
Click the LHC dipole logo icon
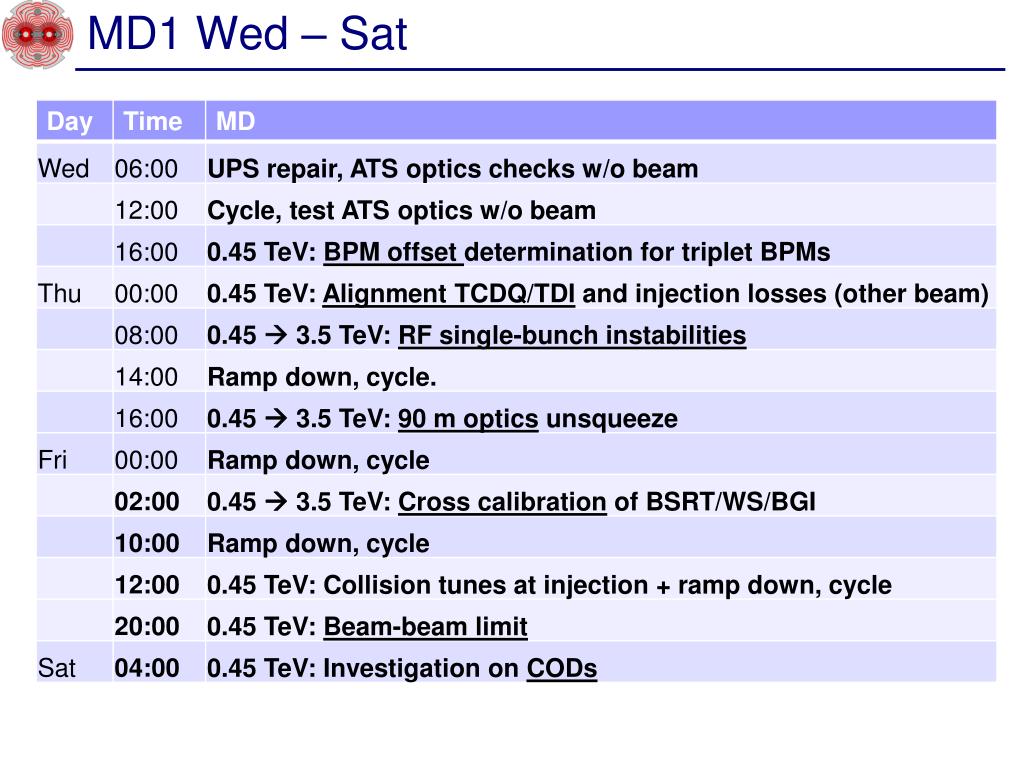coord(37,34)
